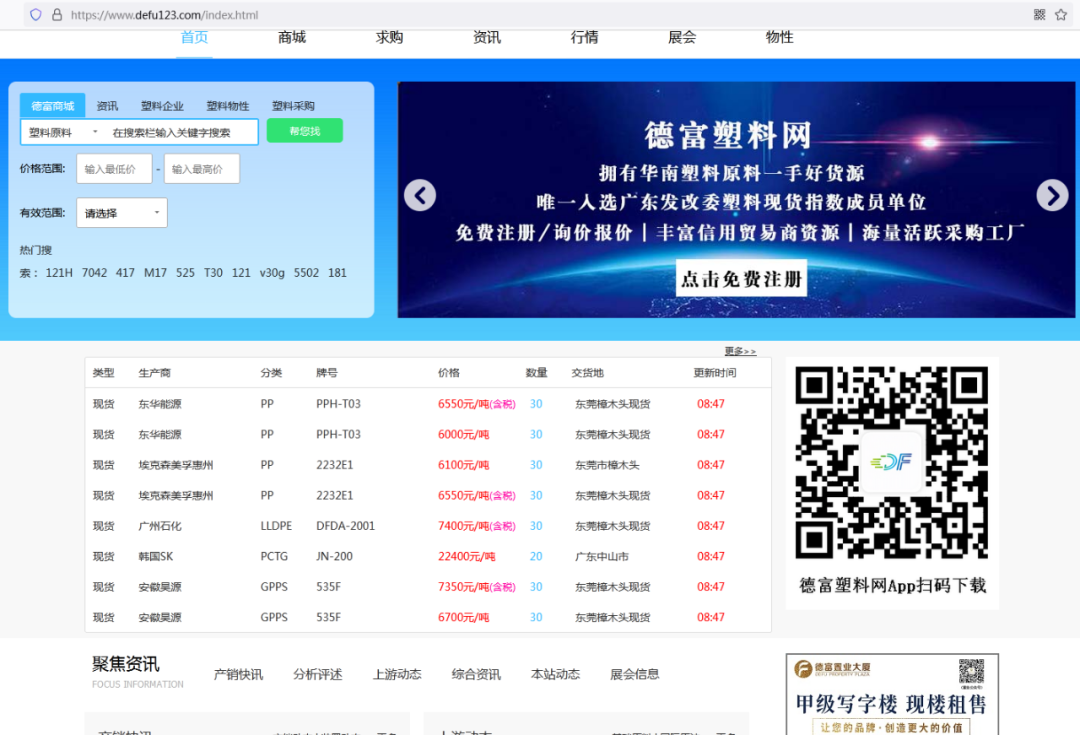Open the 行情 navigation menu
This screenshot has height=735, width=1080.
(x=584, y=37)
